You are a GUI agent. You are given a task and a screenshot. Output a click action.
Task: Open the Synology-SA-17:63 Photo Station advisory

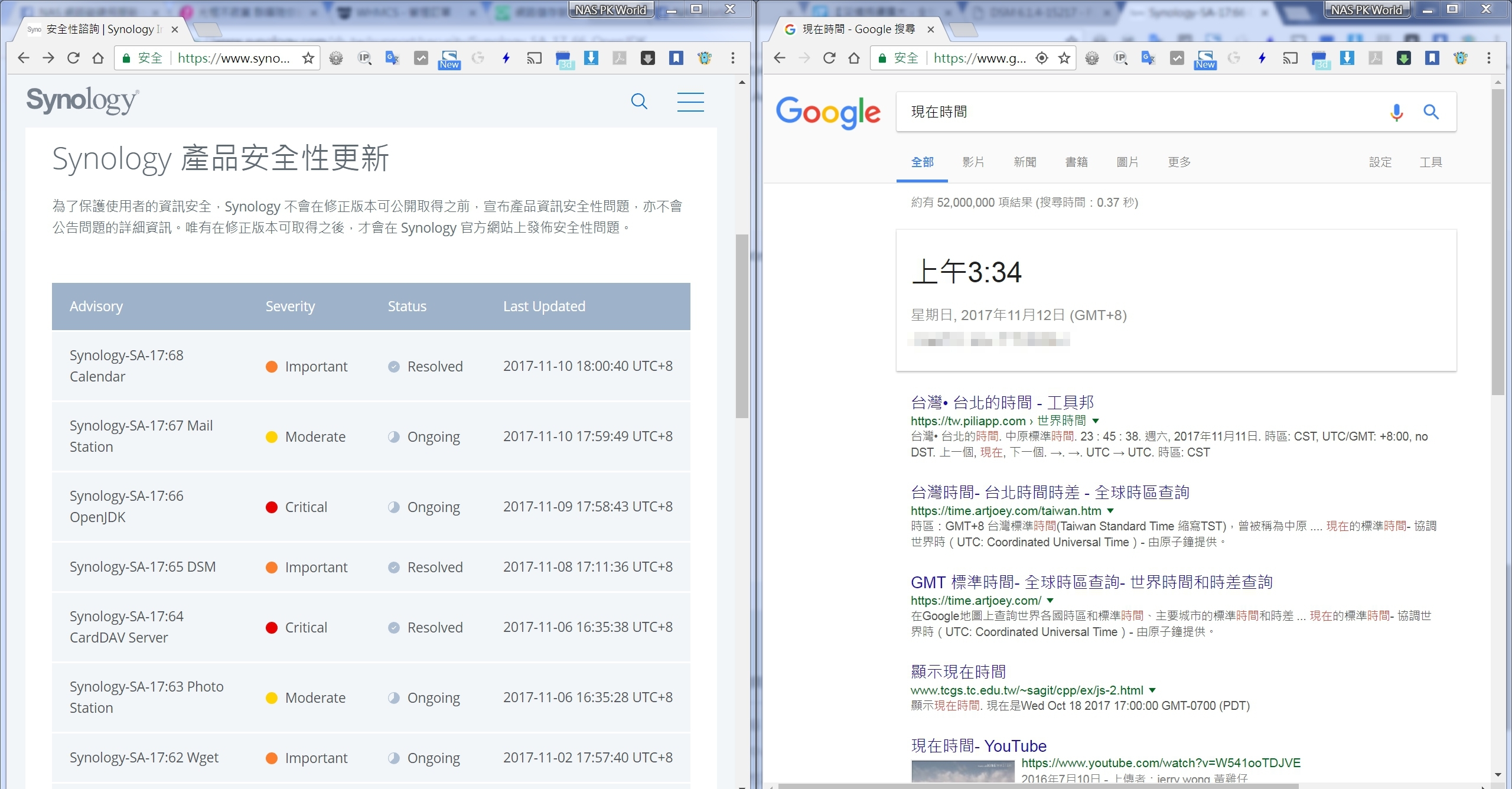(x=146, y=697)
